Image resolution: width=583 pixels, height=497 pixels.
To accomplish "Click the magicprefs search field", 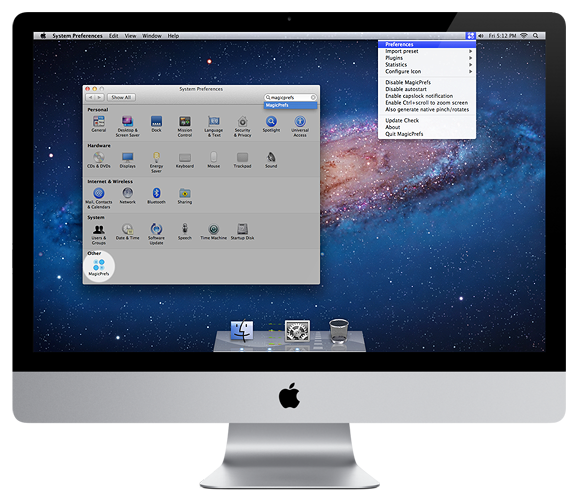I will coord(291,97).
